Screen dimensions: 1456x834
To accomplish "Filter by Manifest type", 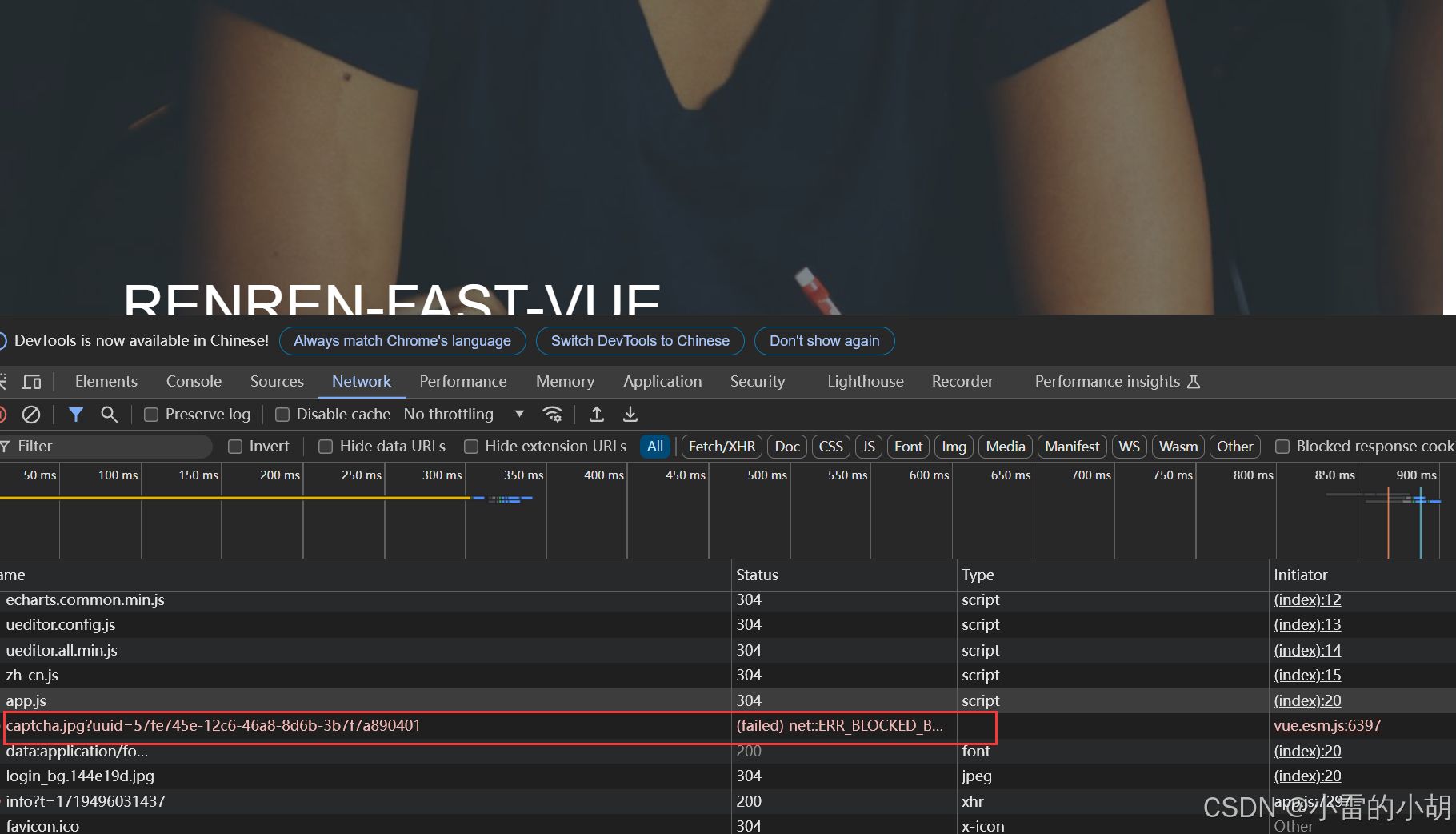I will click(1072, 447).
